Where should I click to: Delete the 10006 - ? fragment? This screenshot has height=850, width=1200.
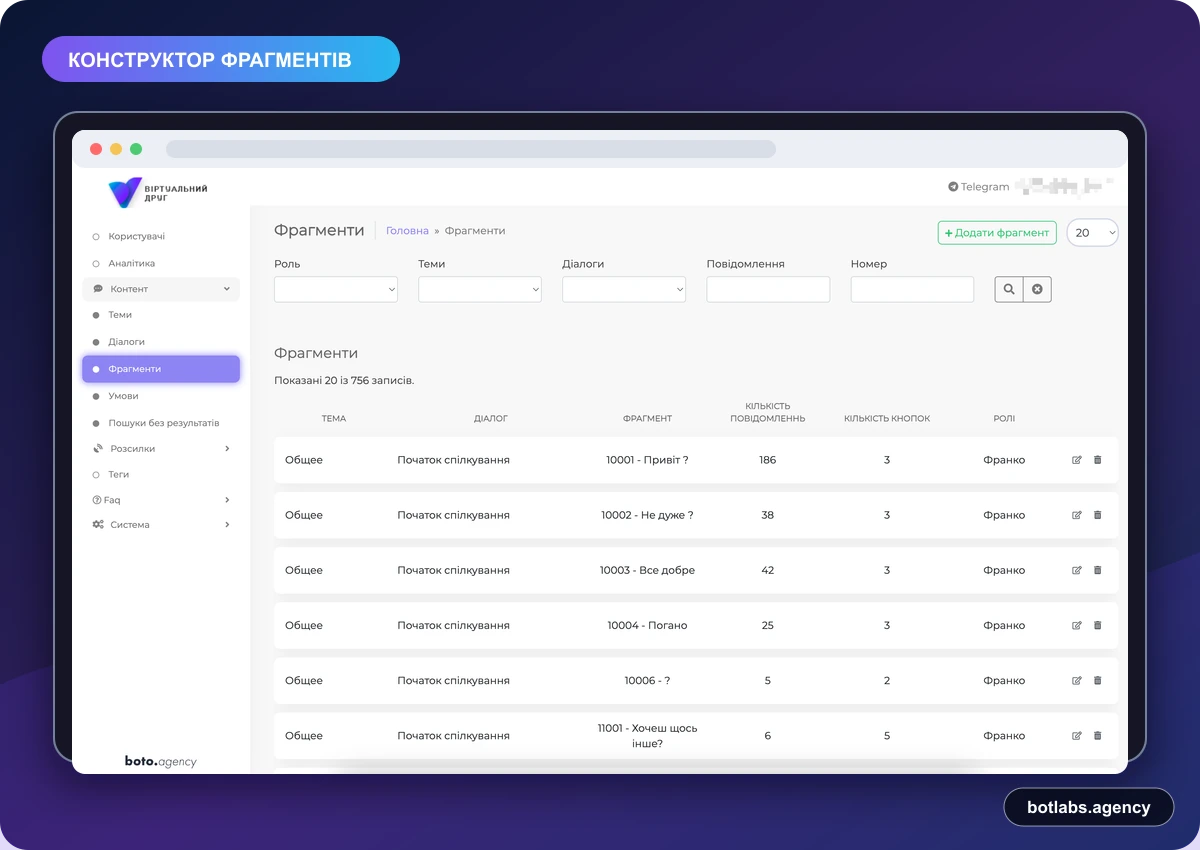1098,680
